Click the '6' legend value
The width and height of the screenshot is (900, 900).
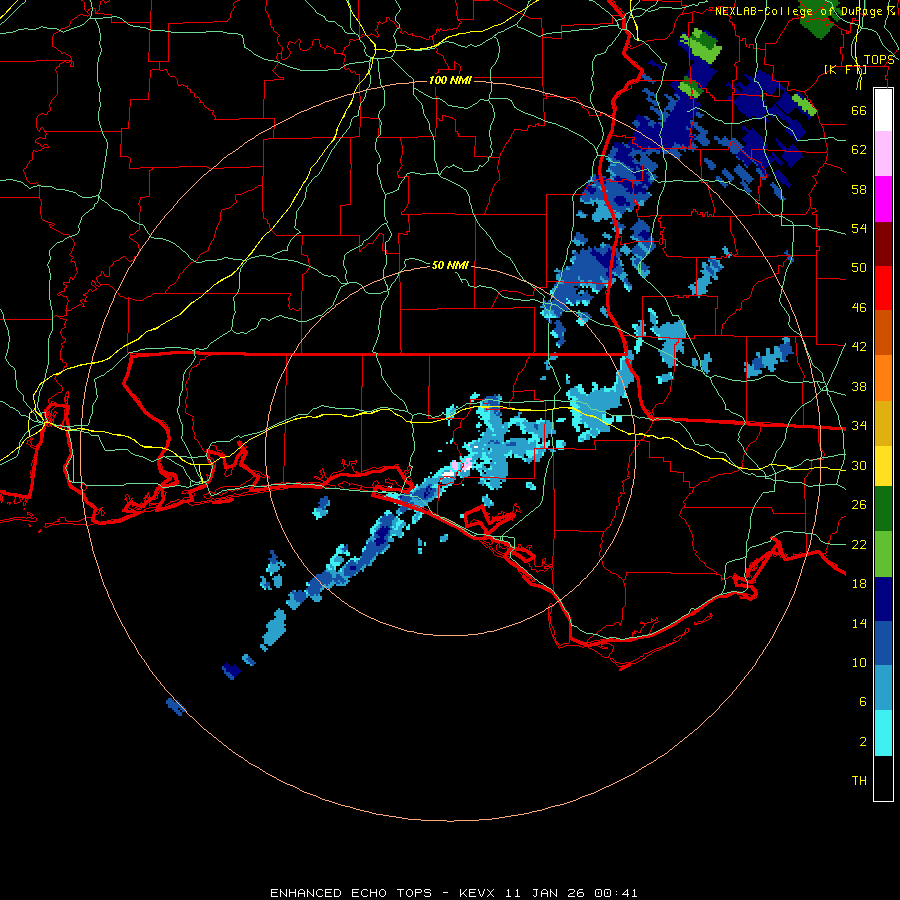coord(863,701)
